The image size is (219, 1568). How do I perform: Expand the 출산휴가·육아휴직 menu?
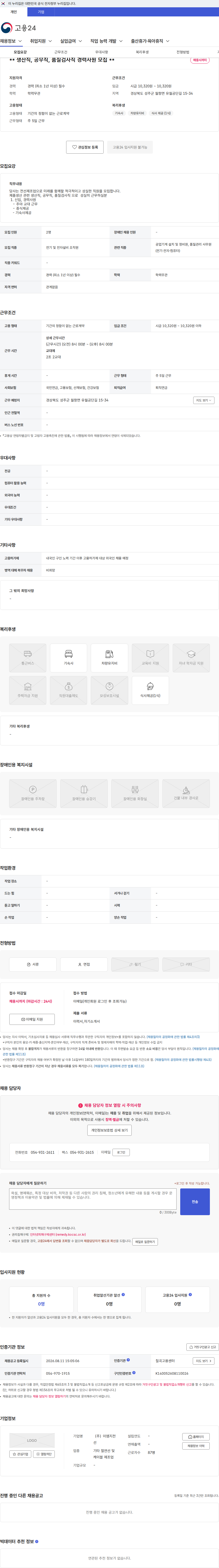pos(150,41)
